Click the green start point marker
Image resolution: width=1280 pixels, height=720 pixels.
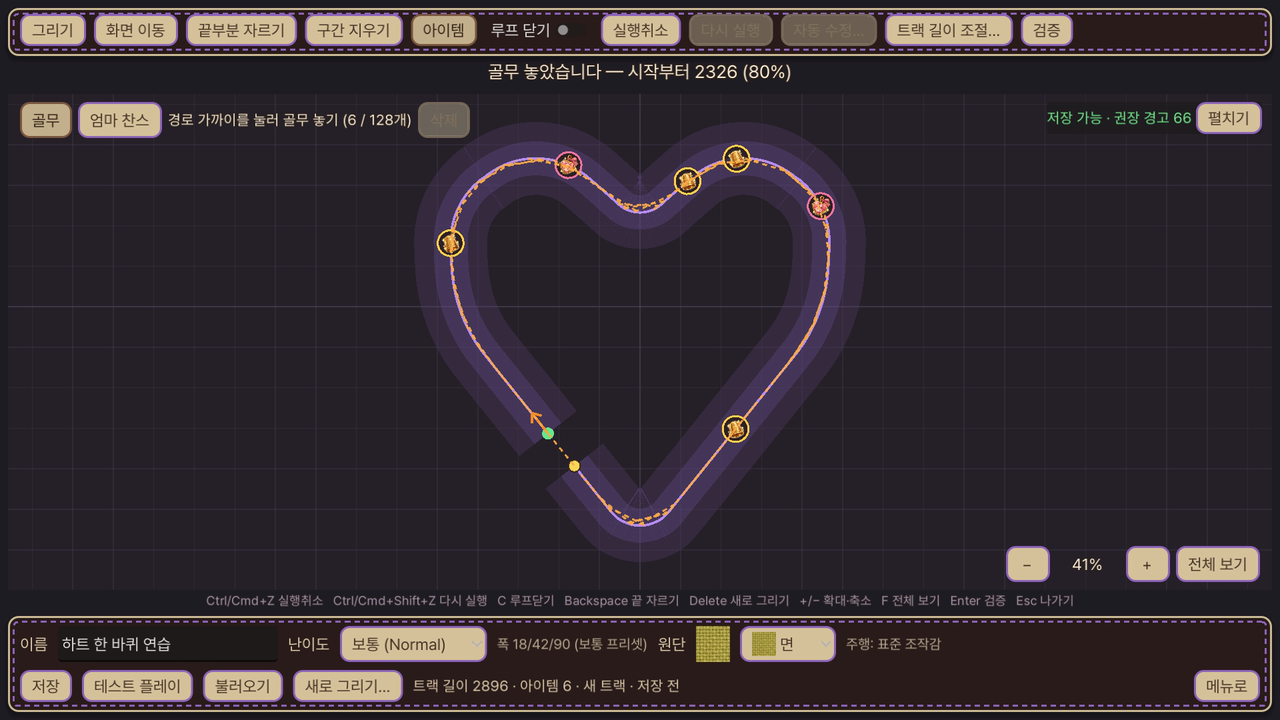pyautogui.click(x=548, y=433)
